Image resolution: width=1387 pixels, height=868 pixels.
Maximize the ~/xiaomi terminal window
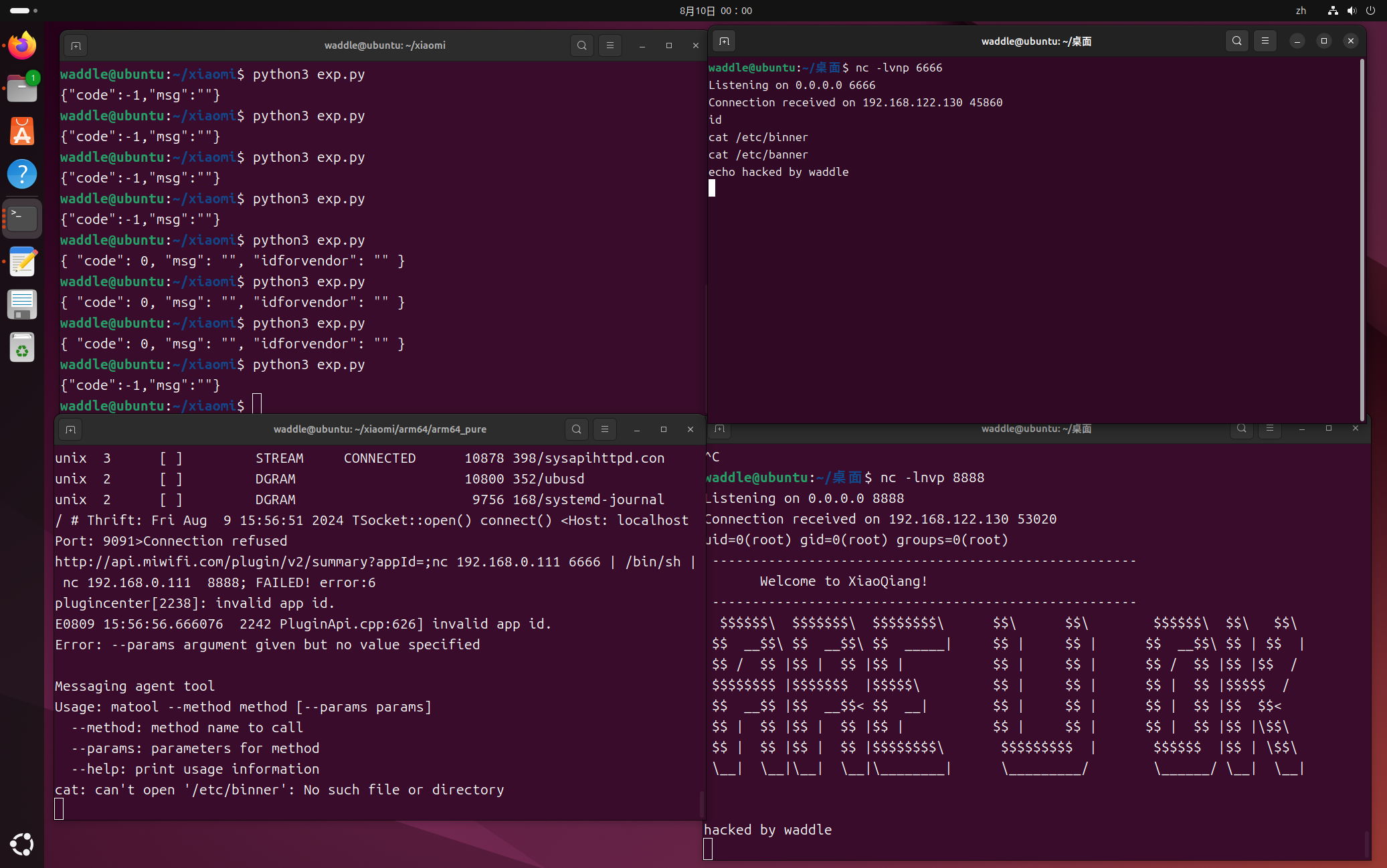click(x=669, y=45)
